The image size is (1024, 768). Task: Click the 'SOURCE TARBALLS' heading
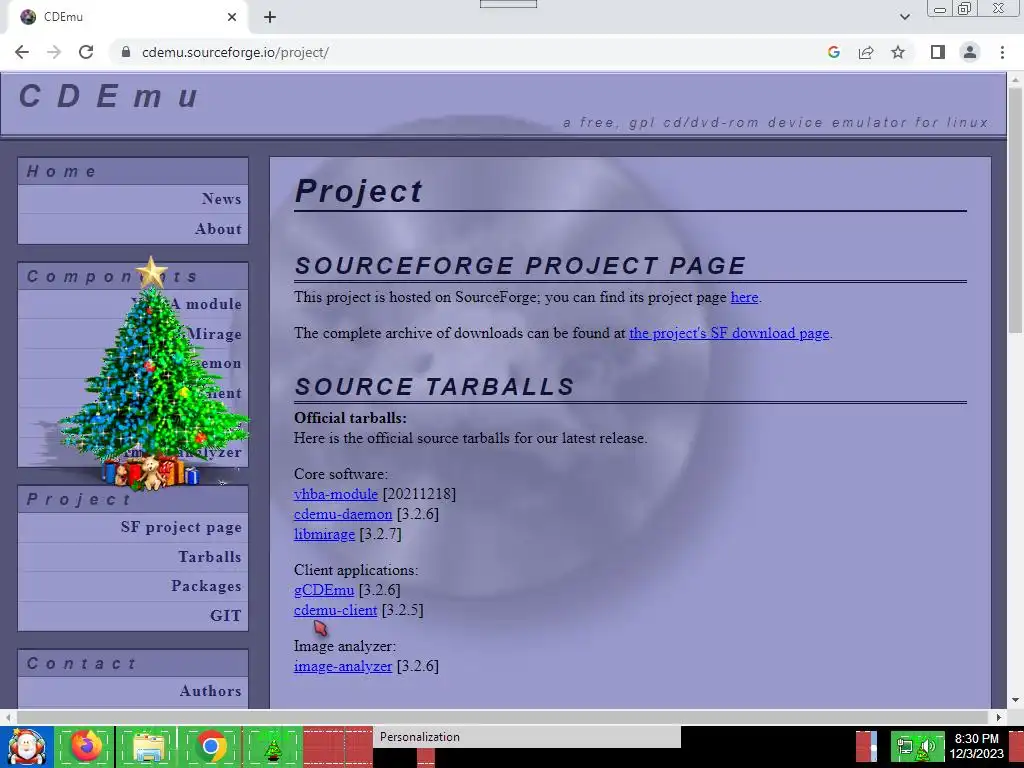434,387
